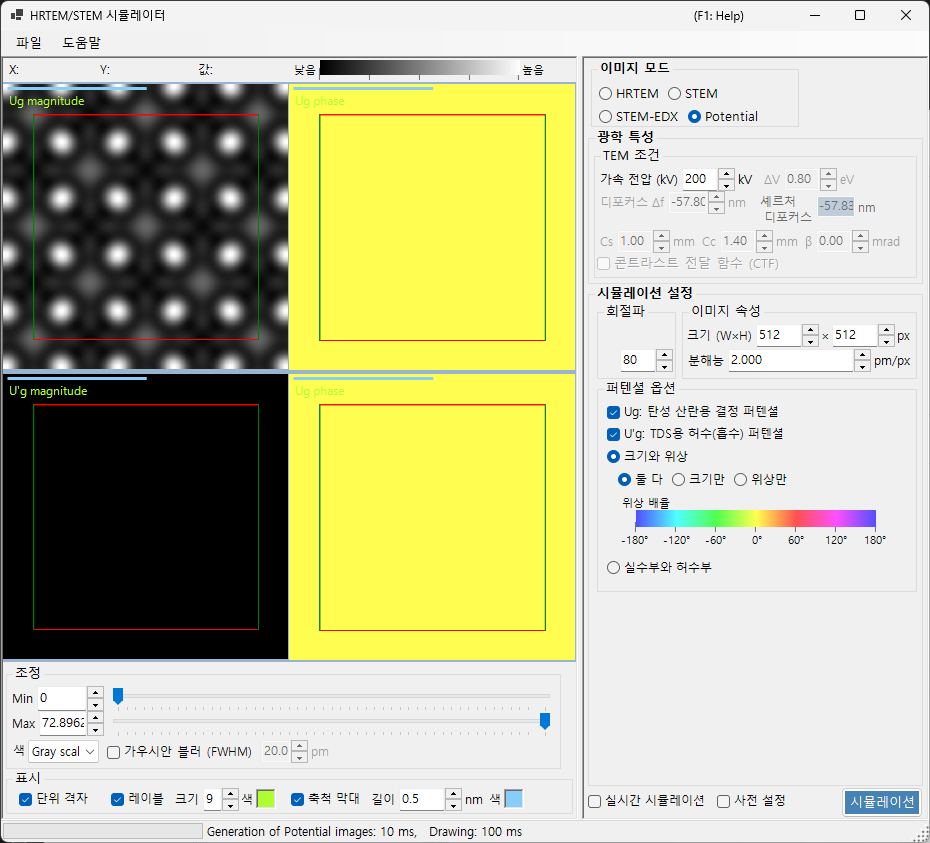
Task: Decrease the diffracted waves count of 80
Action: point(664,365)
